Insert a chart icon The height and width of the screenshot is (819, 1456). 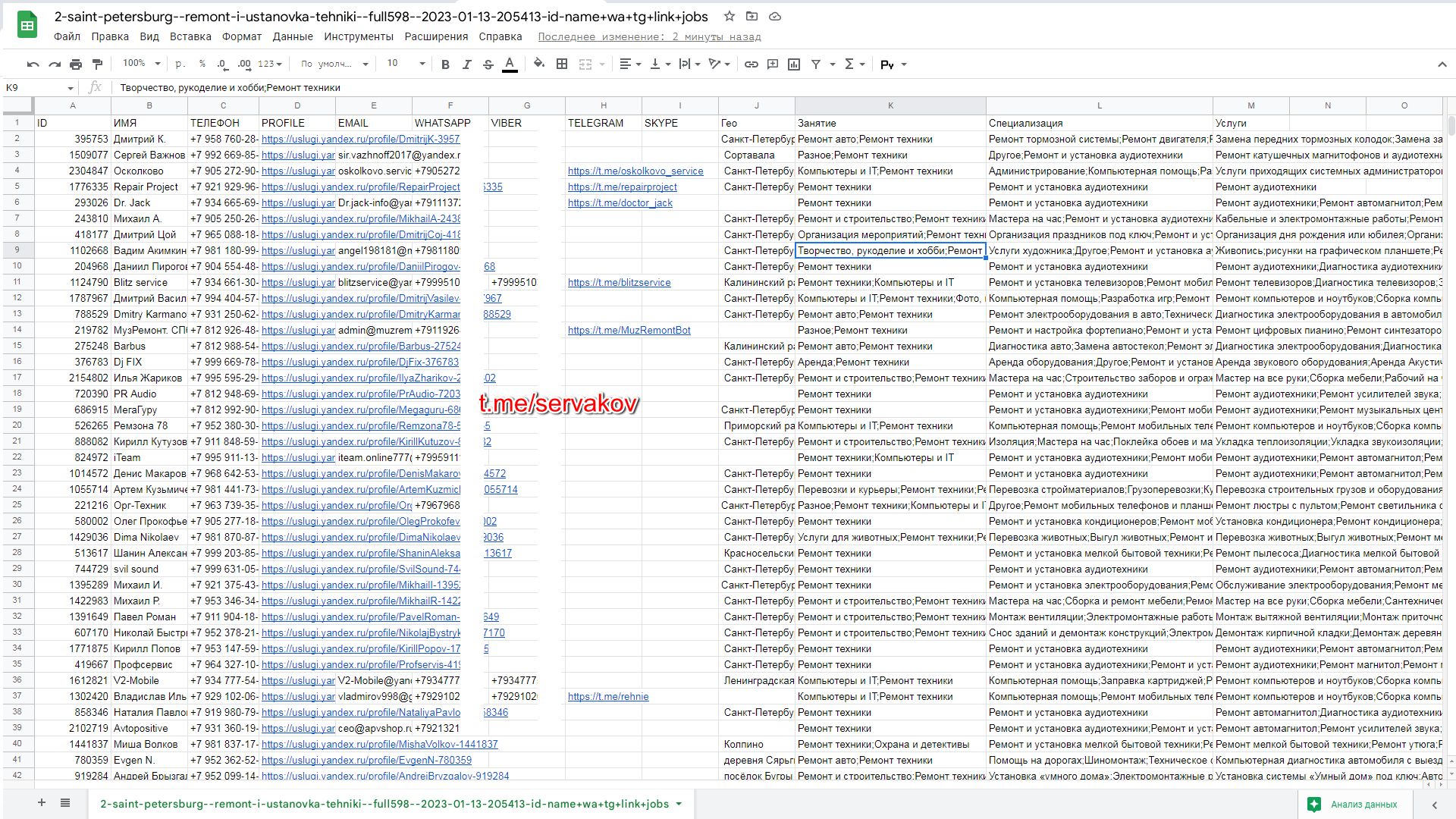tap(794, 64)
